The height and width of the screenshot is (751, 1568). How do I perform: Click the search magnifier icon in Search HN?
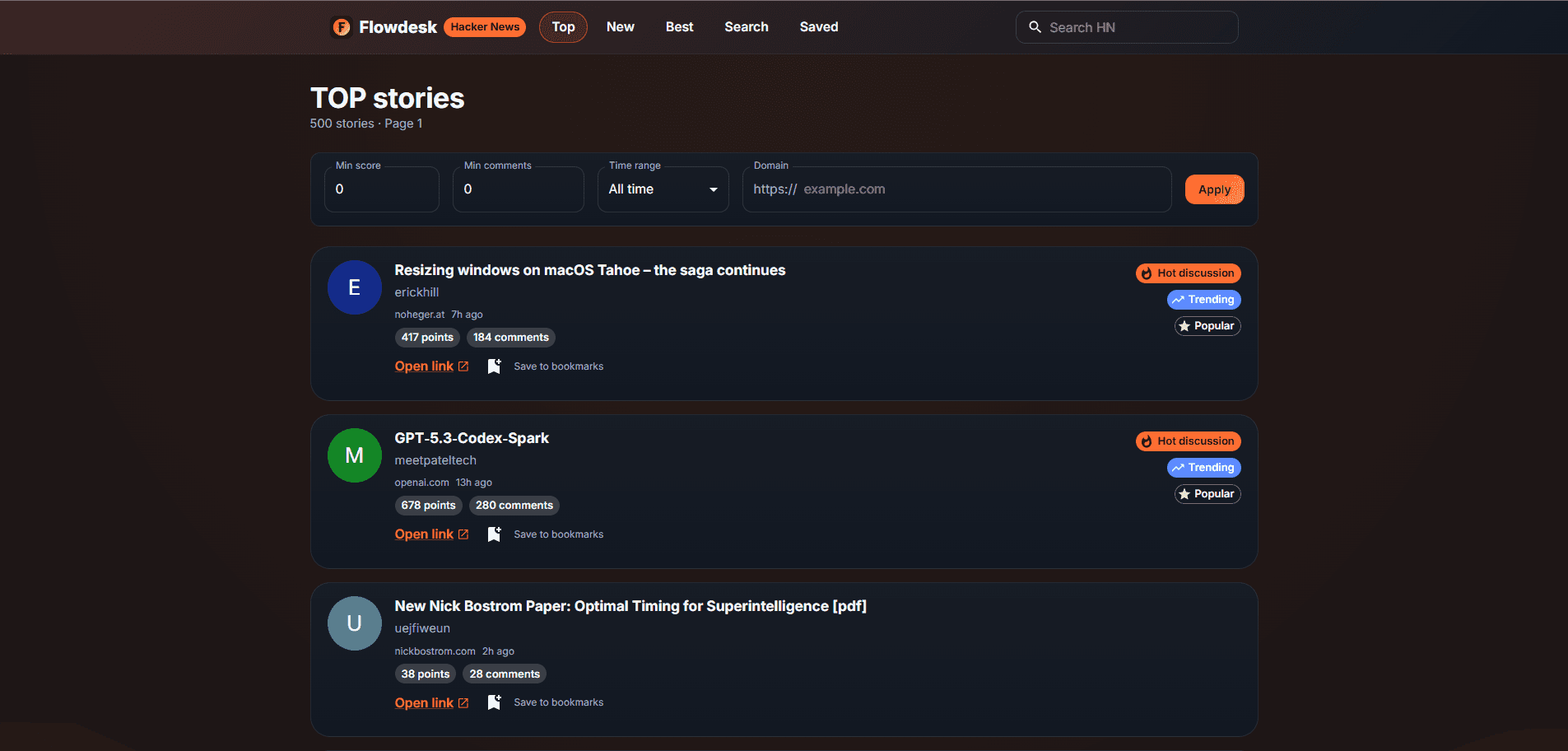click(x=1036, y=26)
